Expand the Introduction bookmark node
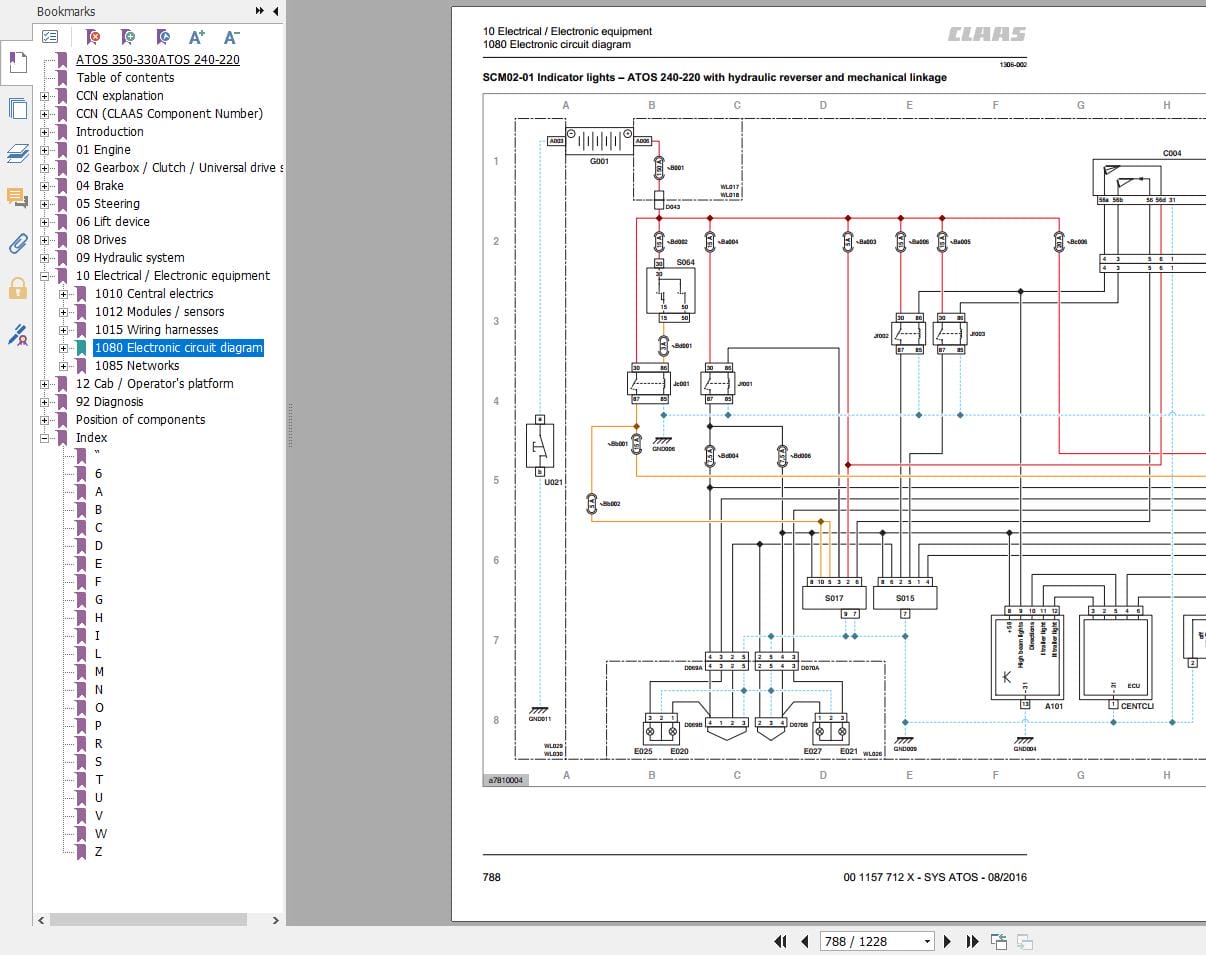 (44, 132)
